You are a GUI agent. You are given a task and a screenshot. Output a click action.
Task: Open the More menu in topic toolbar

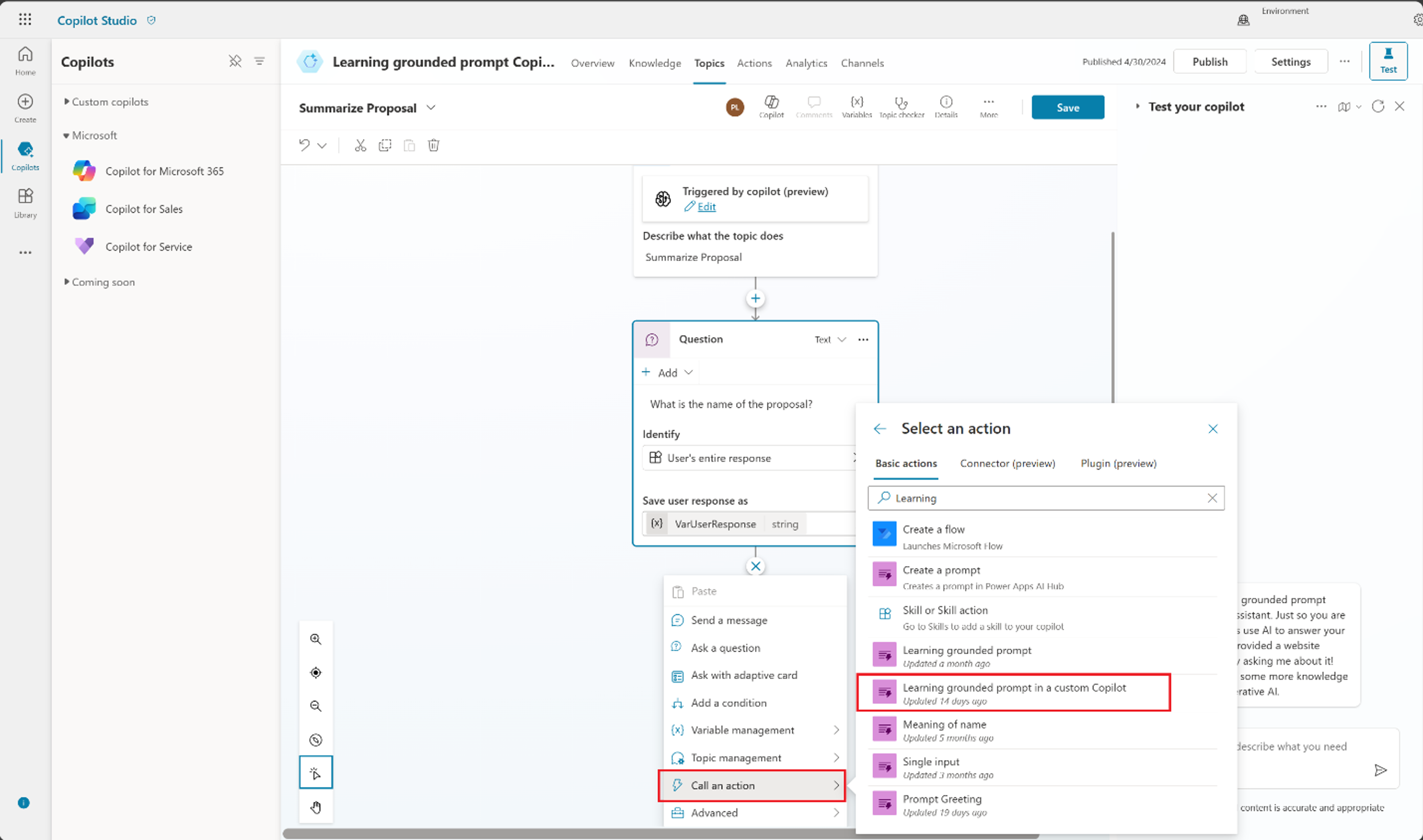coord(988,106)
